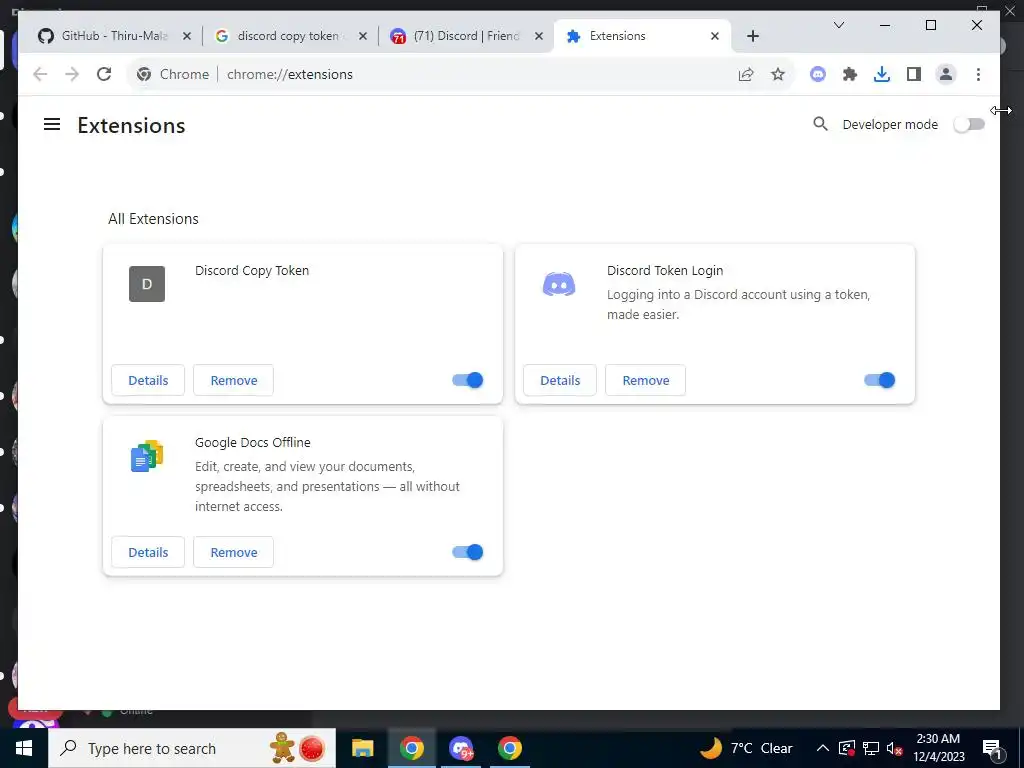Toggle the side panel icon
This screenshot has height=768, width=1024.
tap(914, 74)
